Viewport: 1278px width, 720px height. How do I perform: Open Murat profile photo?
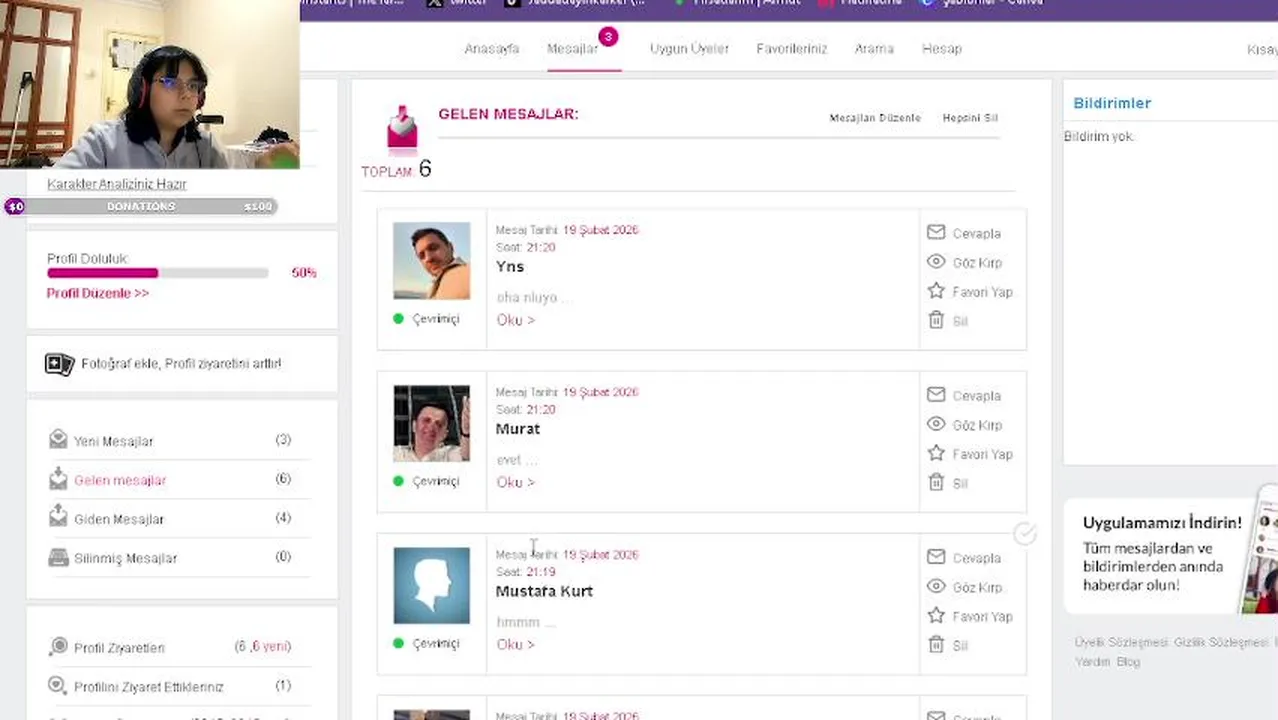click(431, 423)
